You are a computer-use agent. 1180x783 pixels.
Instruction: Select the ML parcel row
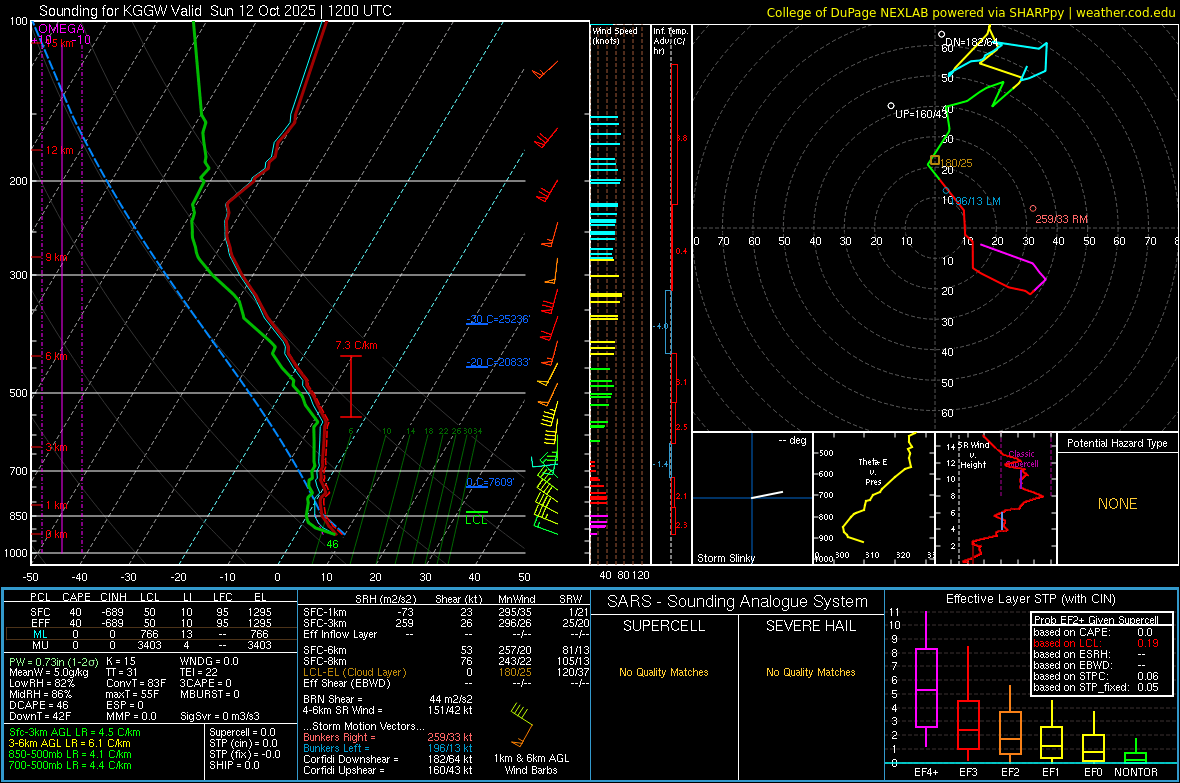151,634
